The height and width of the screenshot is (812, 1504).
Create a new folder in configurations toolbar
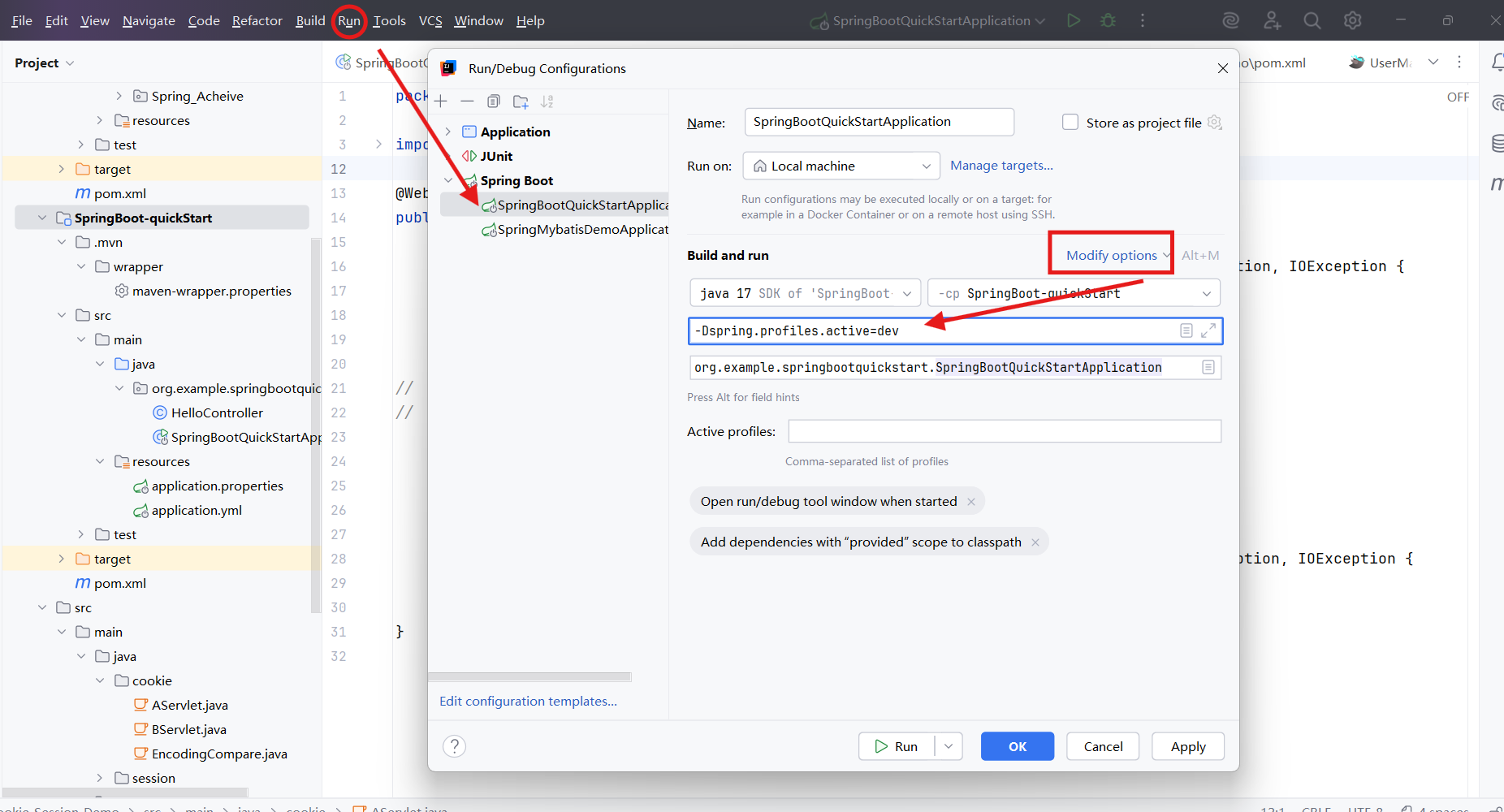pos(521,101)
